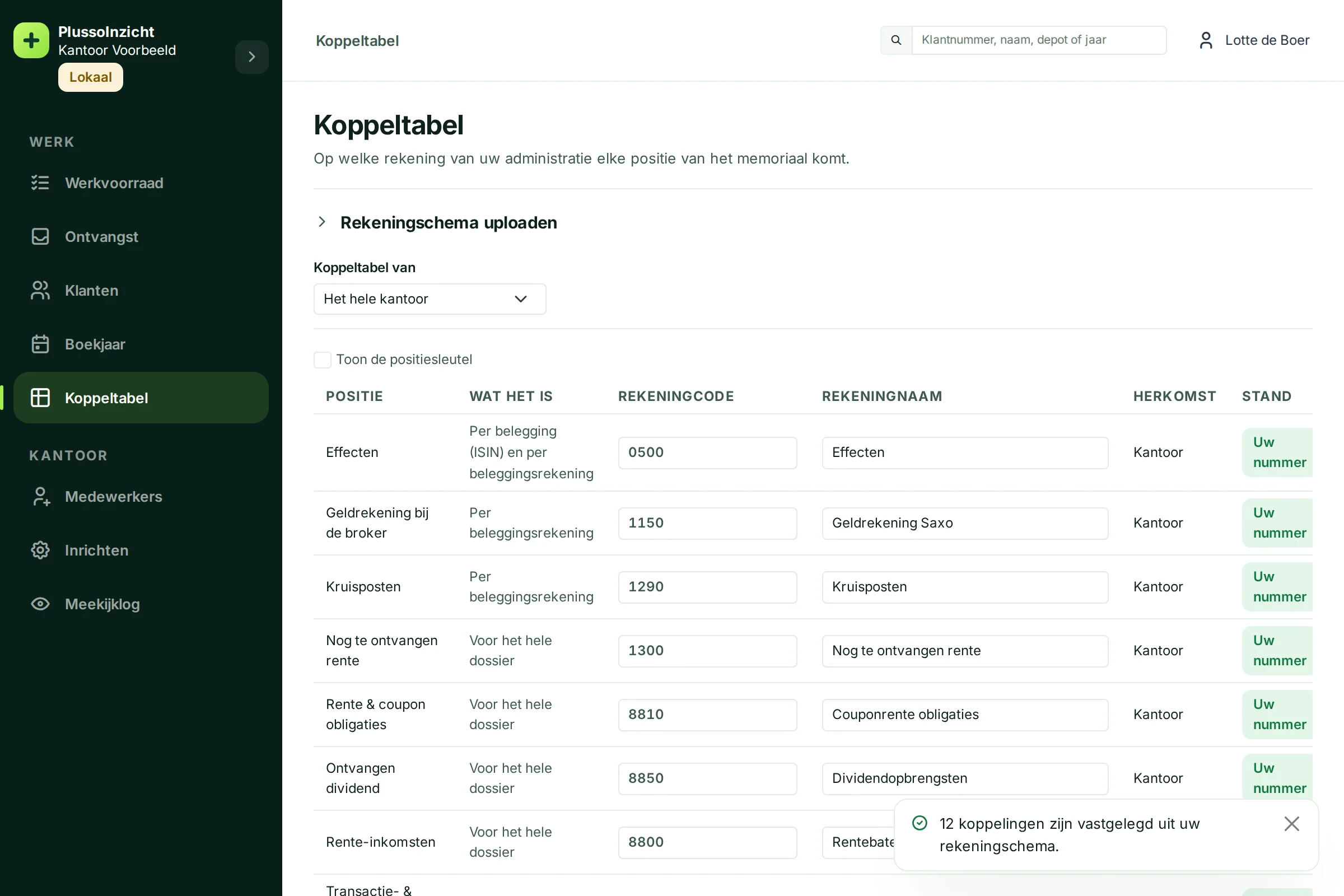Image resolution: width=1344 pixels, height=896 pixels.
Task: Click the Meekijklog eye icon
Action: [x=40, y=604]
